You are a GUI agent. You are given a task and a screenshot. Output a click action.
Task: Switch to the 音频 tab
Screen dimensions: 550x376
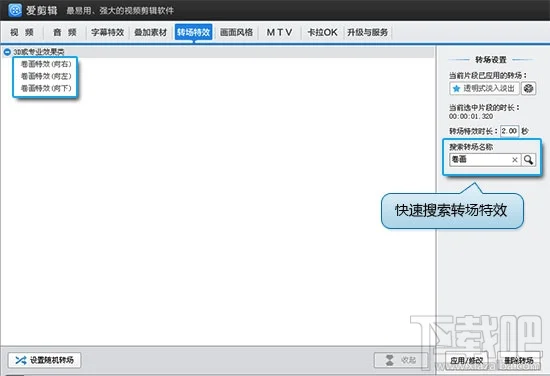65,32
